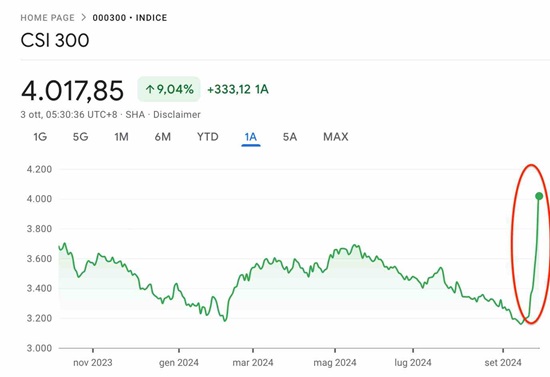Click the 4.000 y-axis label
The image size is (550, 377).
coord(39,199)
